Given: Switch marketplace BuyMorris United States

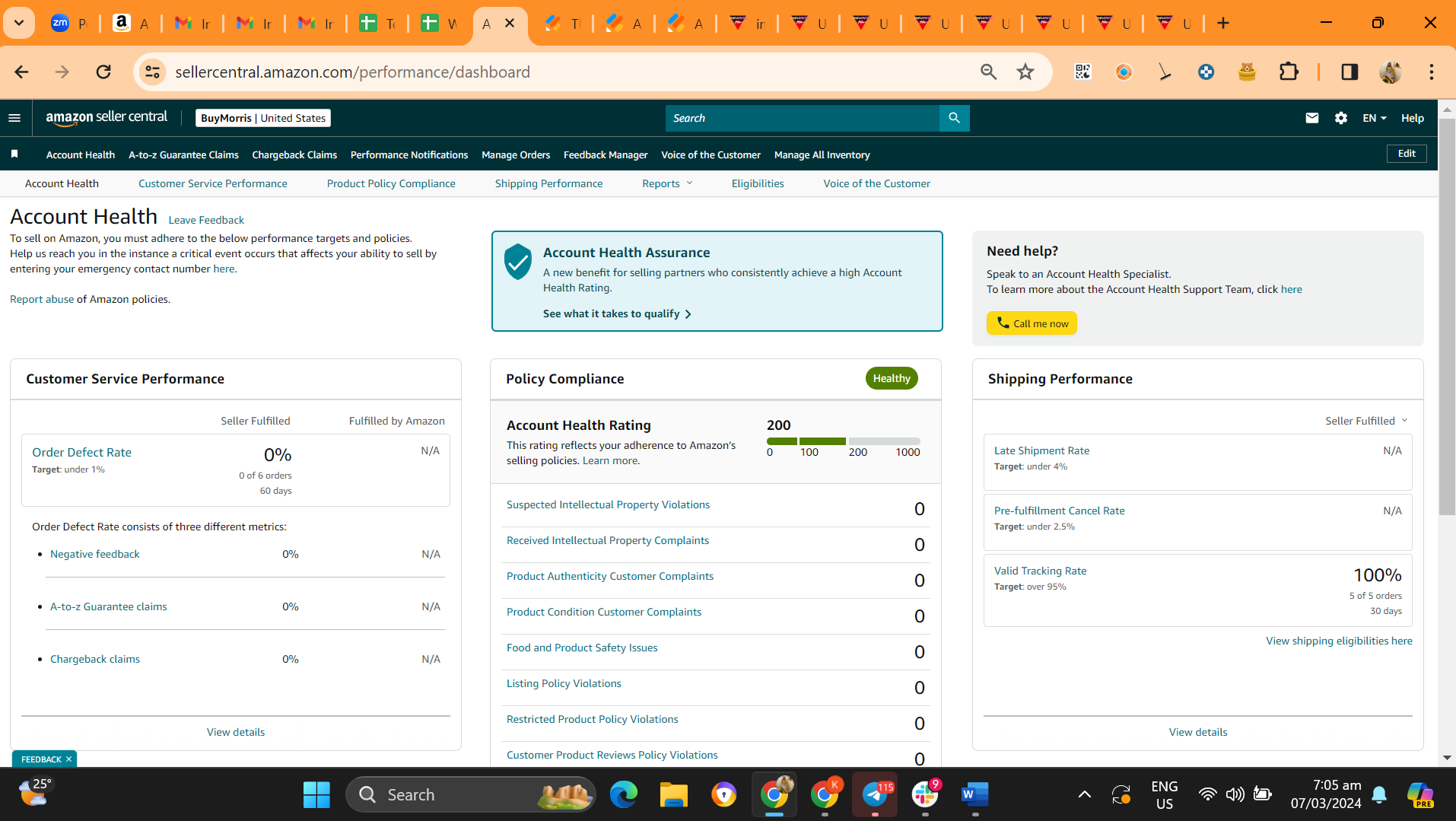Looking at the screenshot, I should coord(263,118).
